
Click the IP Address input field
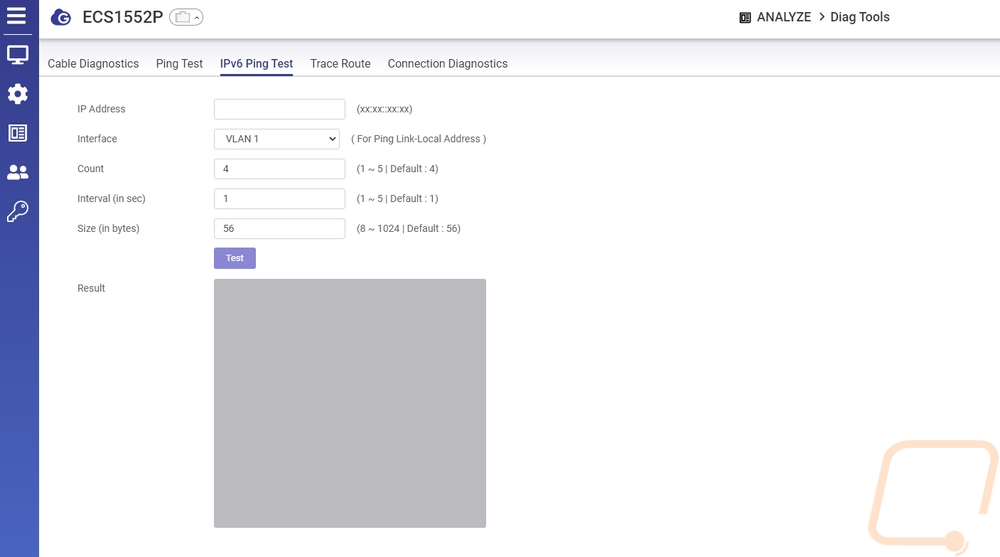click(x=279, y=109)
